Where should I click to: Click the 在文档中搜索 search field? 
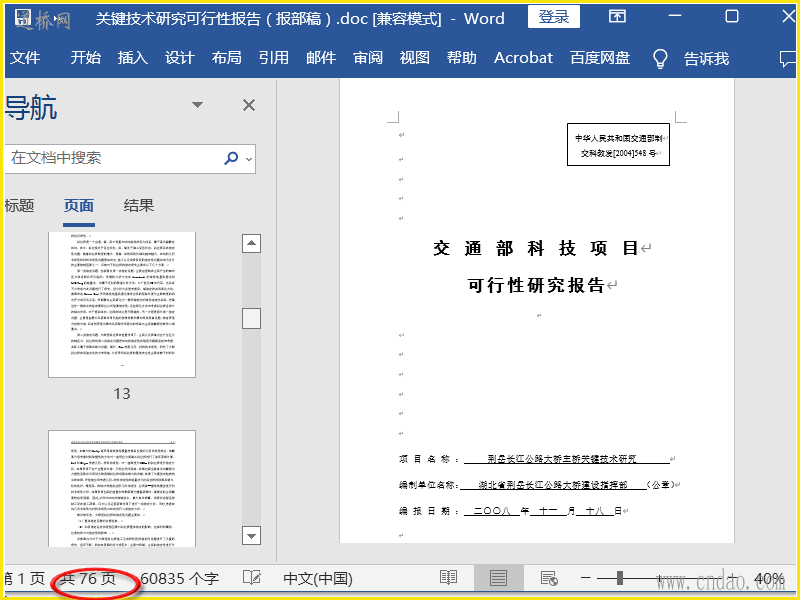tap(130, 159)
